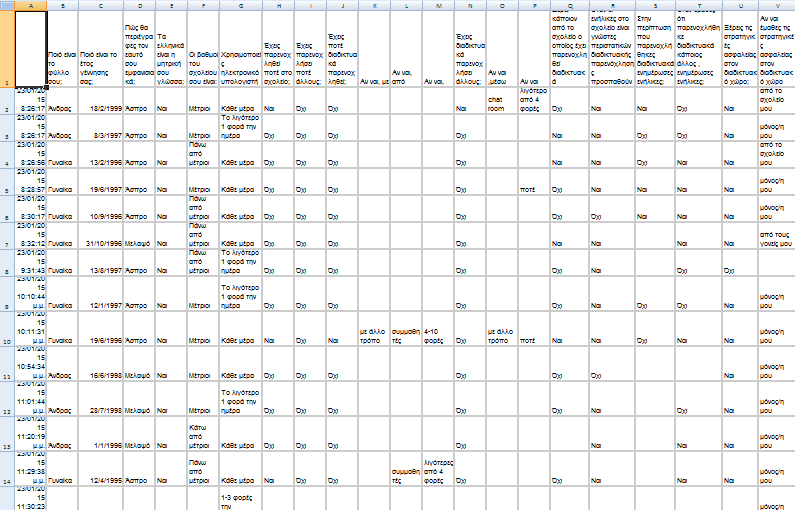
Task: Click birth date cell '13/2/1996'
Action: pyautogui.click(x=100, y=154)
